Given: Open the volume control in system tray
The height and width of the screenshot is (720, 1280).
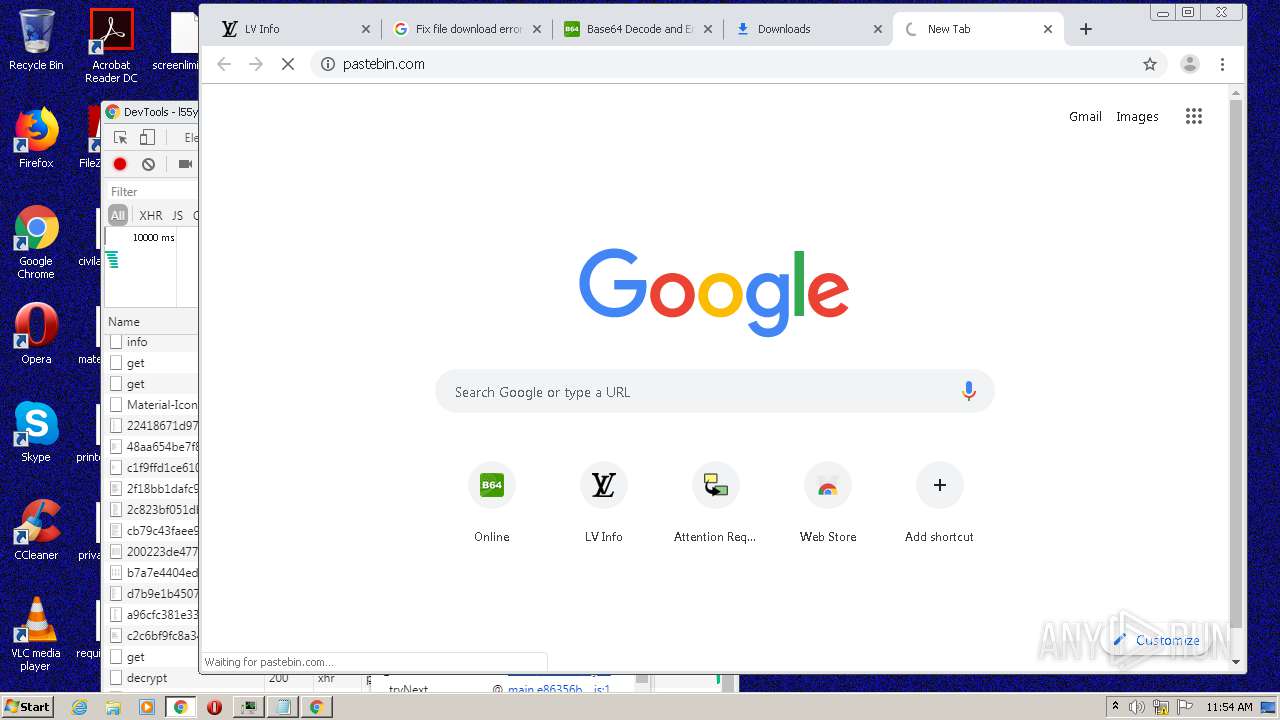Looking at the screenshot, I should click(x=1137, y=707).
